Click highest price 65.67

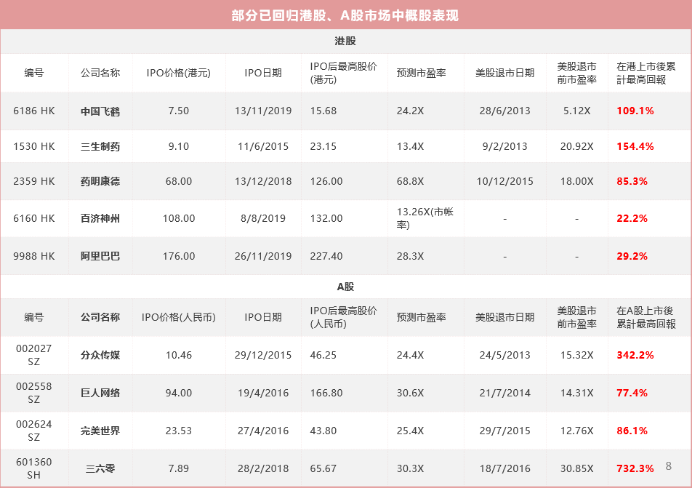click(323, 469)
